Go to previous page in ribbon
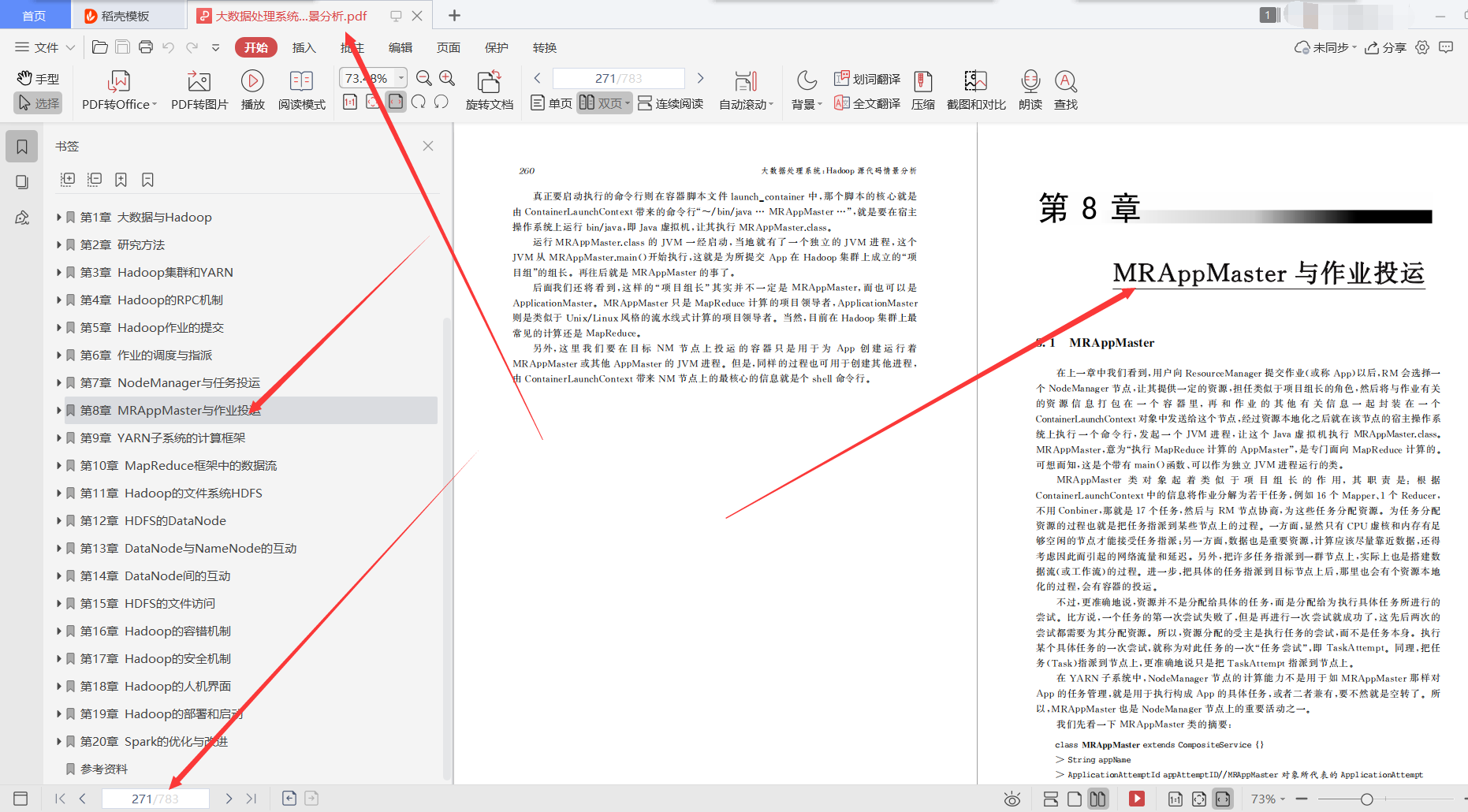The width and height of the screenshot is (1468, 812). pyautogui.click(x=538, y=78)
